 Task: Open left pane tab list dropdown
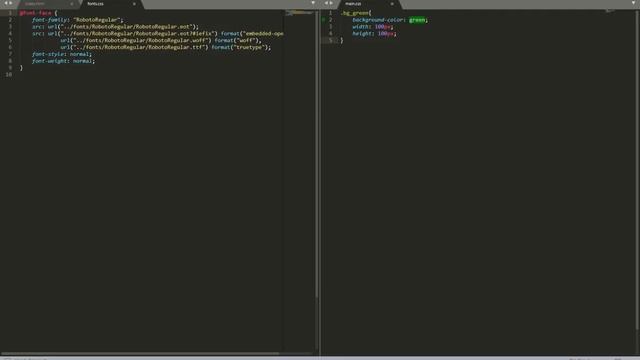pos(313,3)
